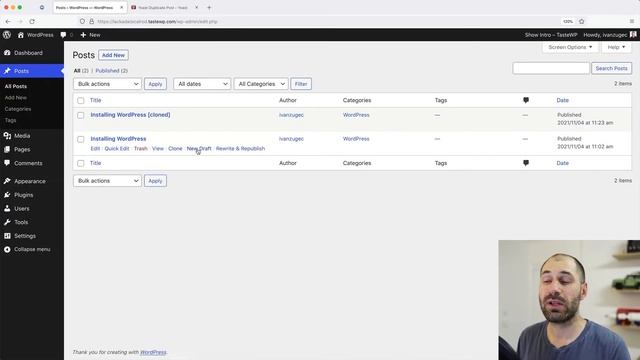This screenshot has width=640, height=360.
Task: Click into the search posts input field
Action: pyautogui.click(x=551, y=68)
